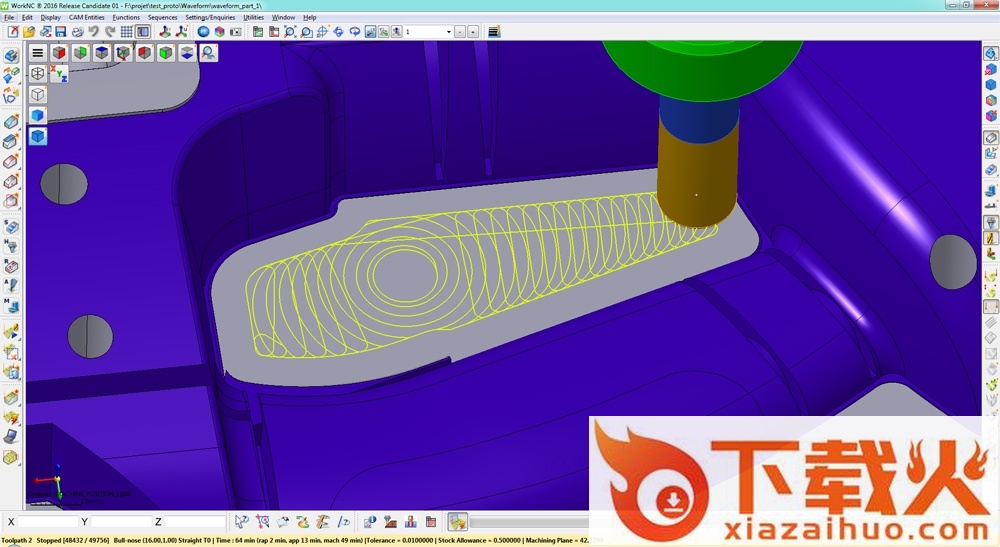Toggle the grid display icon
This screenshot has height=547, width=1000.
click(126, 31)
